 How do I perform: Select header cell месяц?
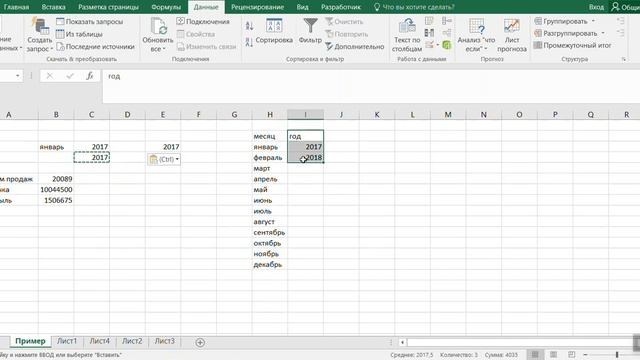click(270, 136)
